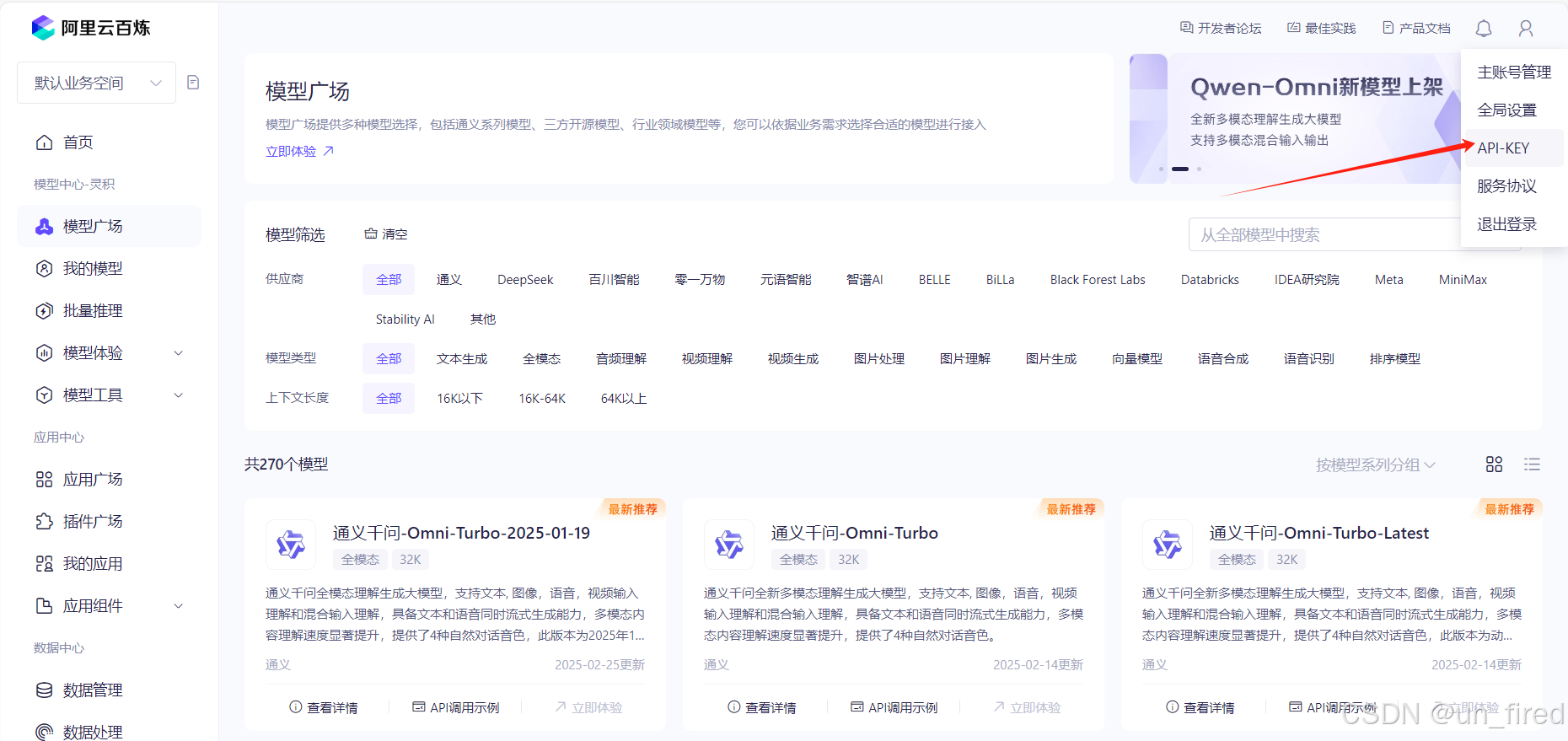Select 模型广场 in the sidebar
This screenshot has height=741, width=1568.
pos(109,227)
